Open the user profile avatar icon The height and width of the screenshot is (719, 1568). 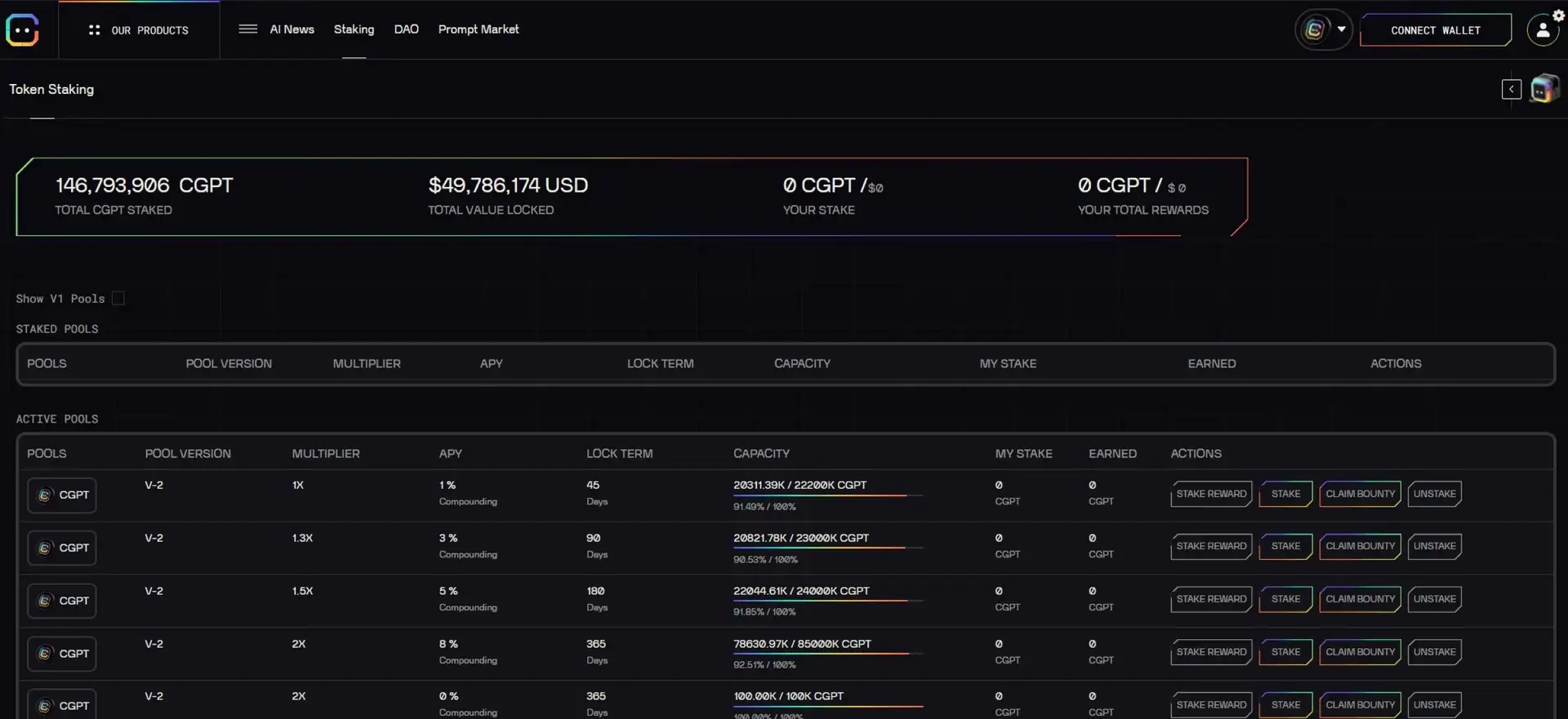1542,31
